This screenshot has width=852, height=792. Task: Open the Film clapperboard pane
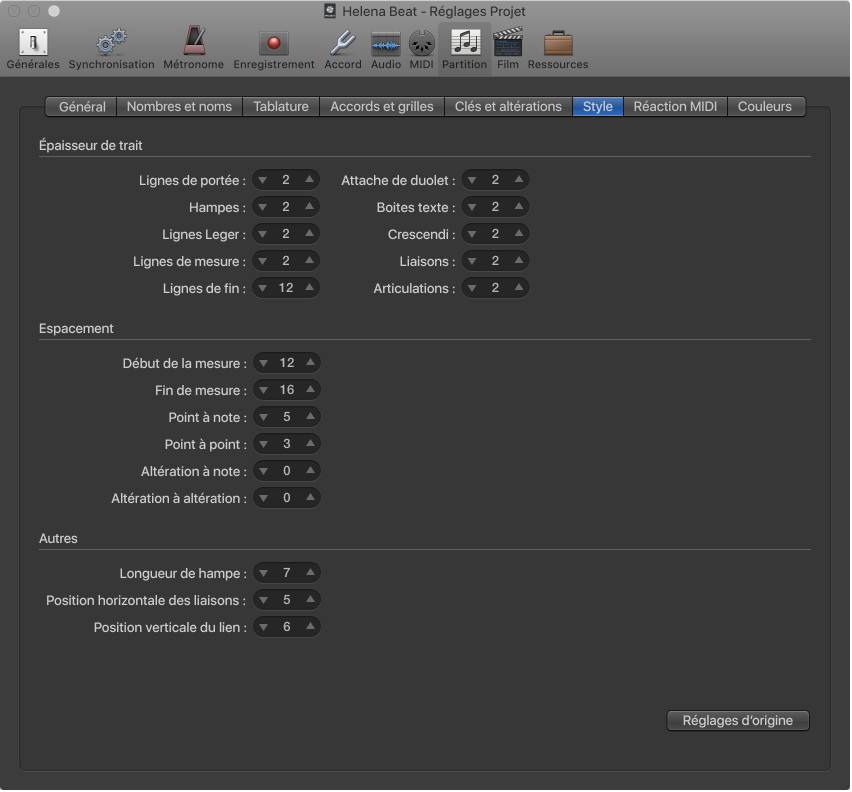508,49
